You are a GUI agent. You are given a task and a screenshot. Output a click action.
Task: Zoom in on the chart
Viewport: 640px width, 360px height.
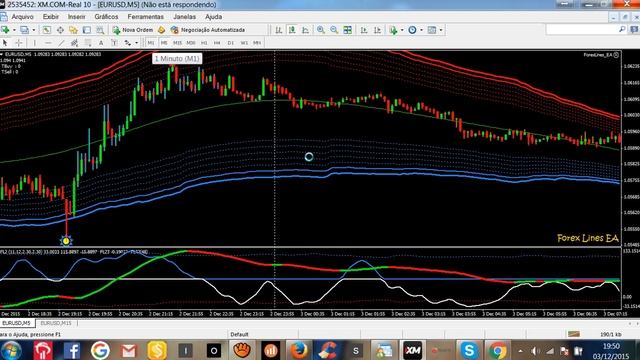(321, 30)
